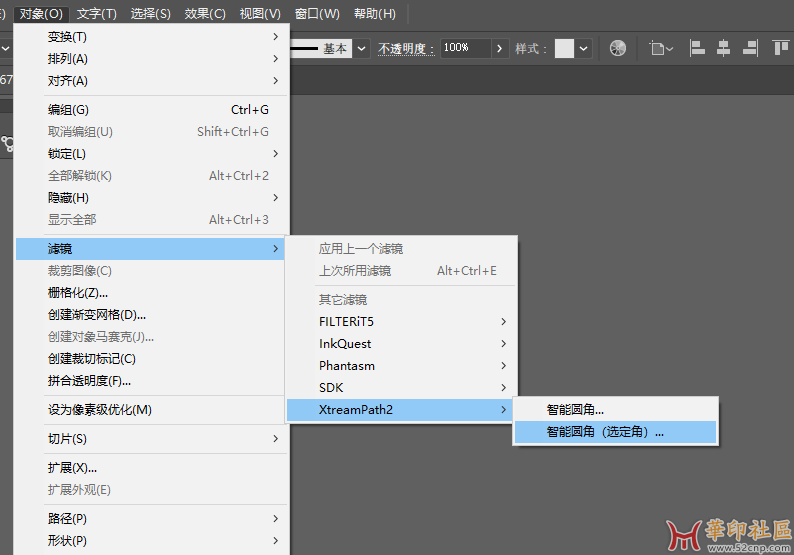Choose 拼合透明度(F)... menu item
The height and width of the screenshot is (555, 794).
pyautogui.click(x=150, y=381)
